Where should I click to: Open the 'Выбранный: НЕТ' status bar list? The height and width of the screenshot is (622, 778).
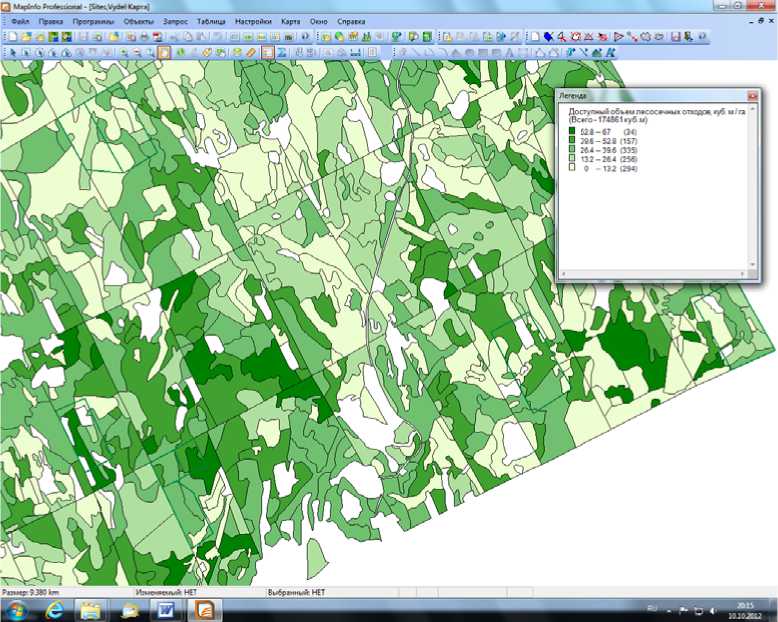(296, 592)
